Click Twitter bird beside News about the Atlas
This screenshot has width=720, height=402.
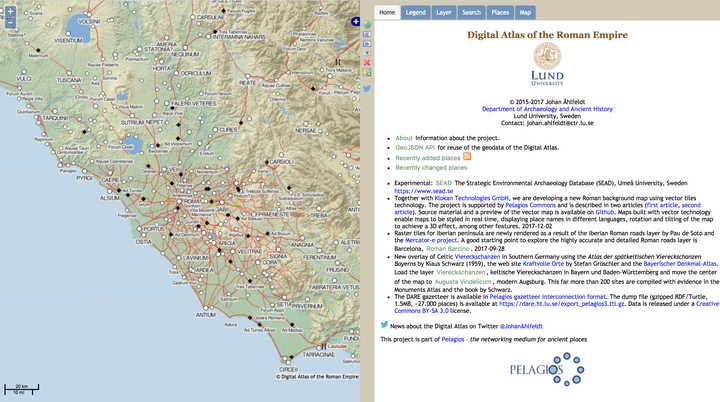[384, 325]
